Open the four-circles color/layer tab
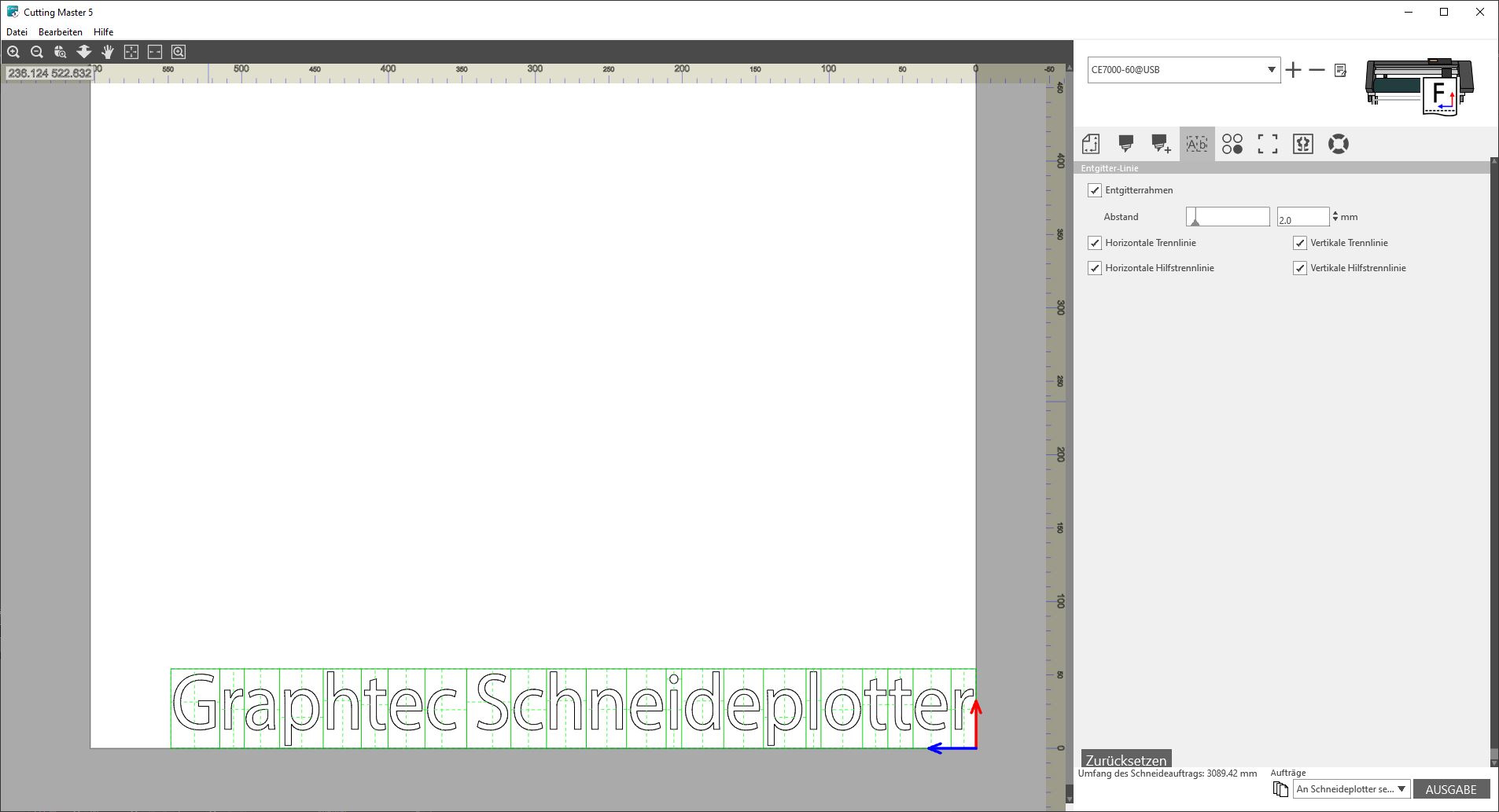The width and height of the screenshot is (1499, 812). (1232, 144)
